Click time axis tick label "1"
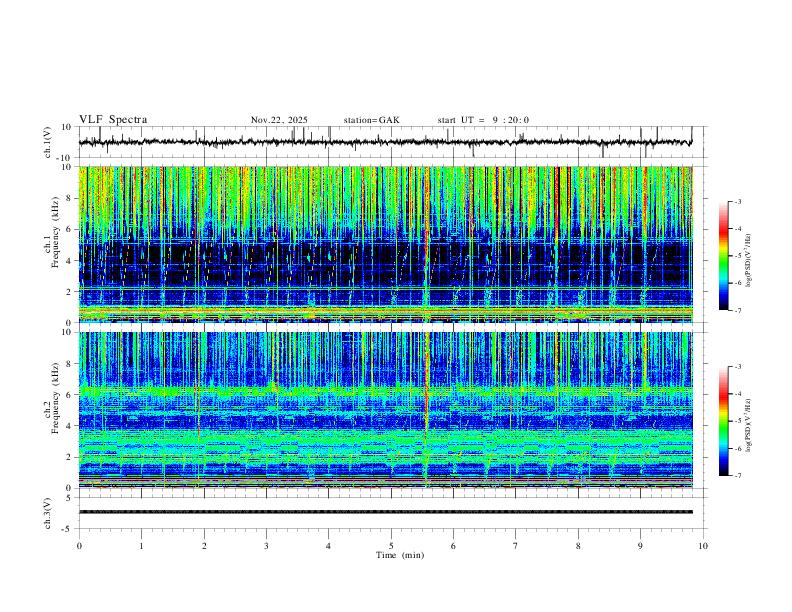Viewport: 792px width, 612px height. [142, 546]
